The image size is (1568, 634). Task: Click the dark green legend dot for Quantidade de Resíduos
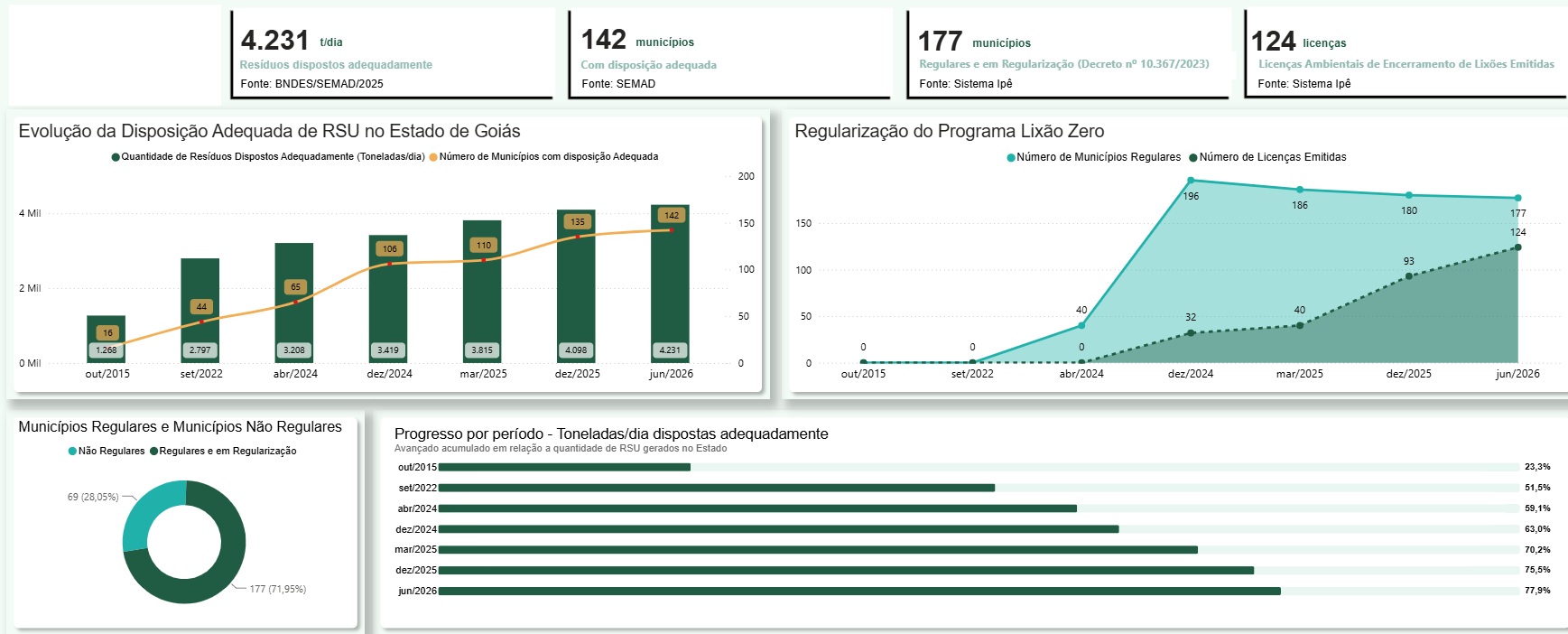tap(116, 157)
